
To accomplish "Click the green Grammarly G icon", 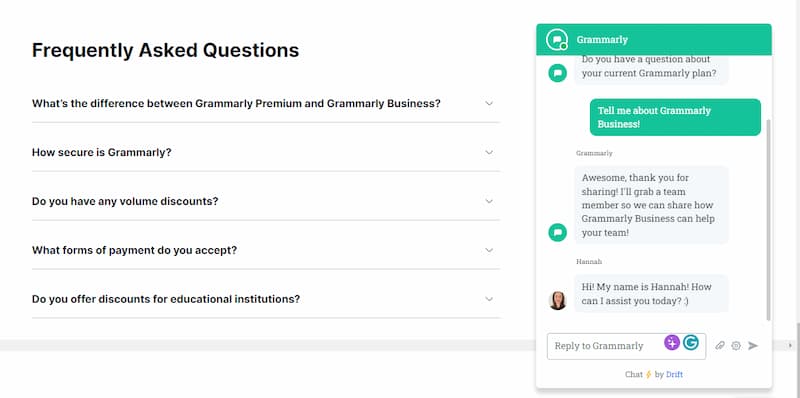I will pyautogui.click(x=691, y=342).
